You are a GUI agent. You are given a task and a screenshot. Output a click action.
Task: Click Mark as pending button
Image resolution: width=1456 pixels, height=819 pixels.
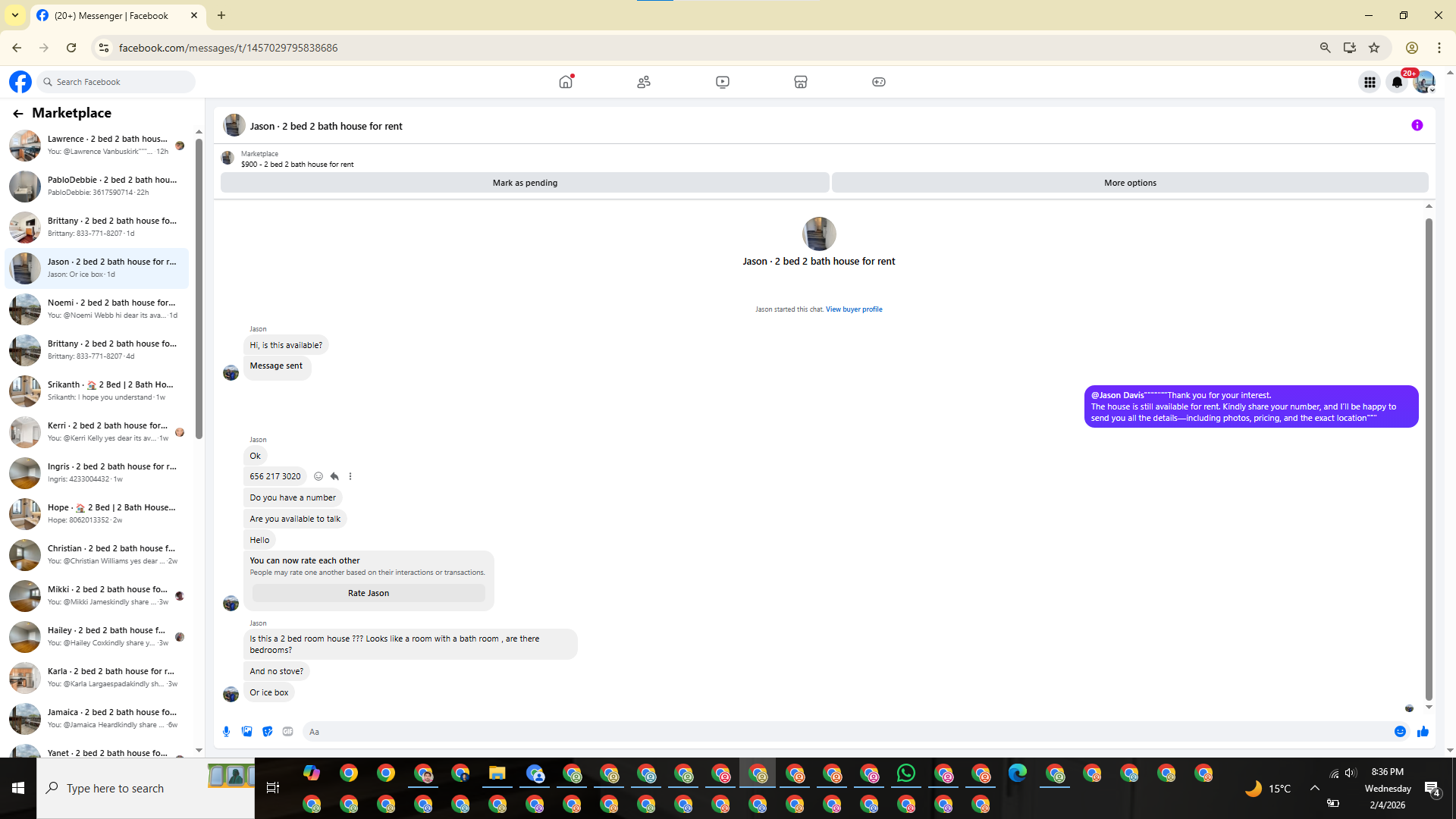pos(525,183)
